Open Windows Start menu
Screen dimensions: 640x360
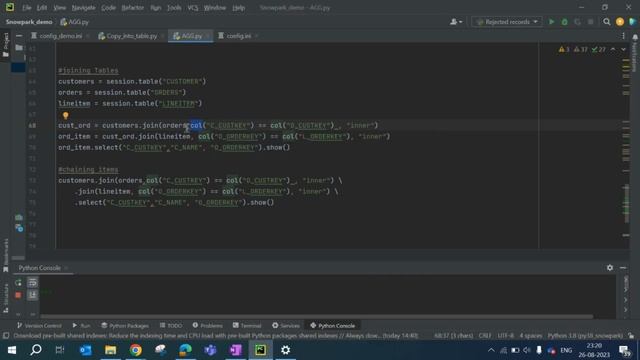coord(12,350)
